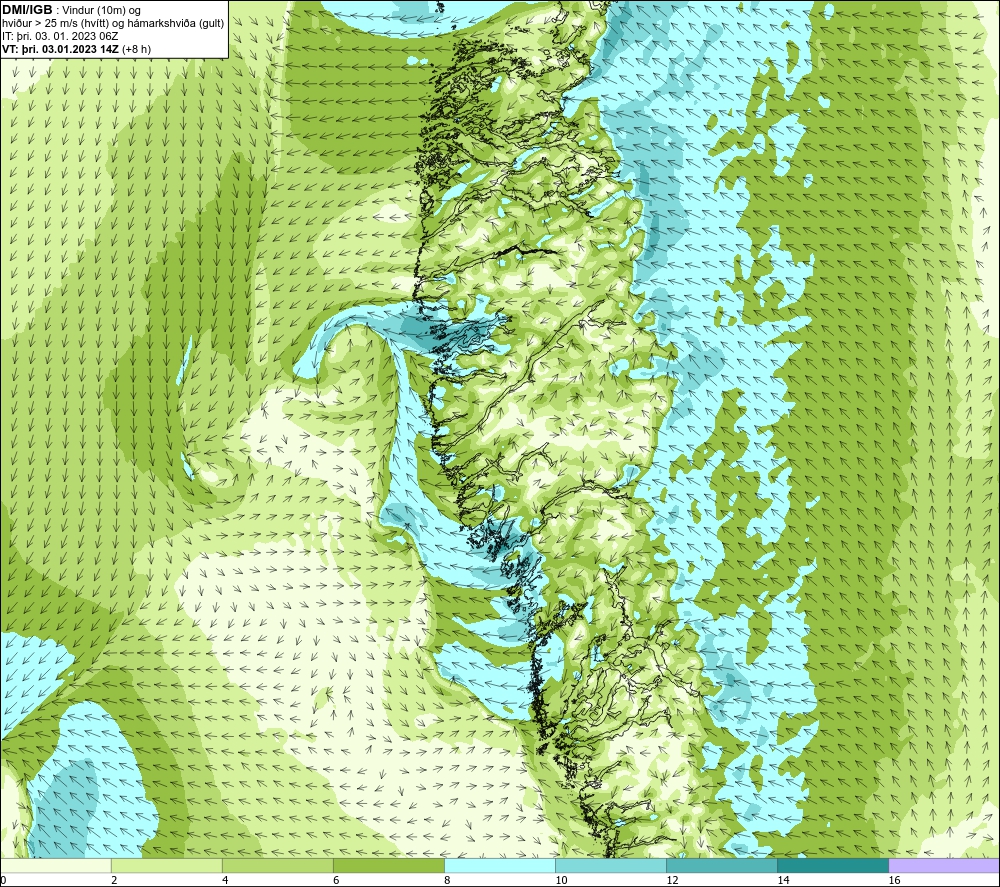Click the purple above-16 m/s legend swatch
The height and width of the screenshot is (887, 1000).
pos(944,865)
